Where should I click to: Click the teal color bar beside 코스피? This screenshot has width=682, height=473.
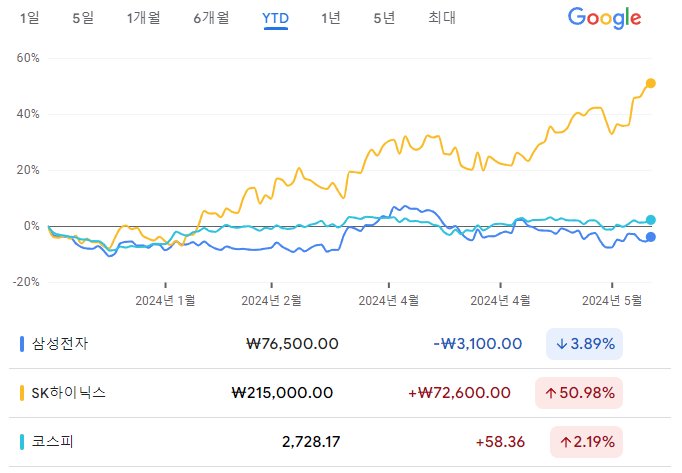(x=22, y=442)
